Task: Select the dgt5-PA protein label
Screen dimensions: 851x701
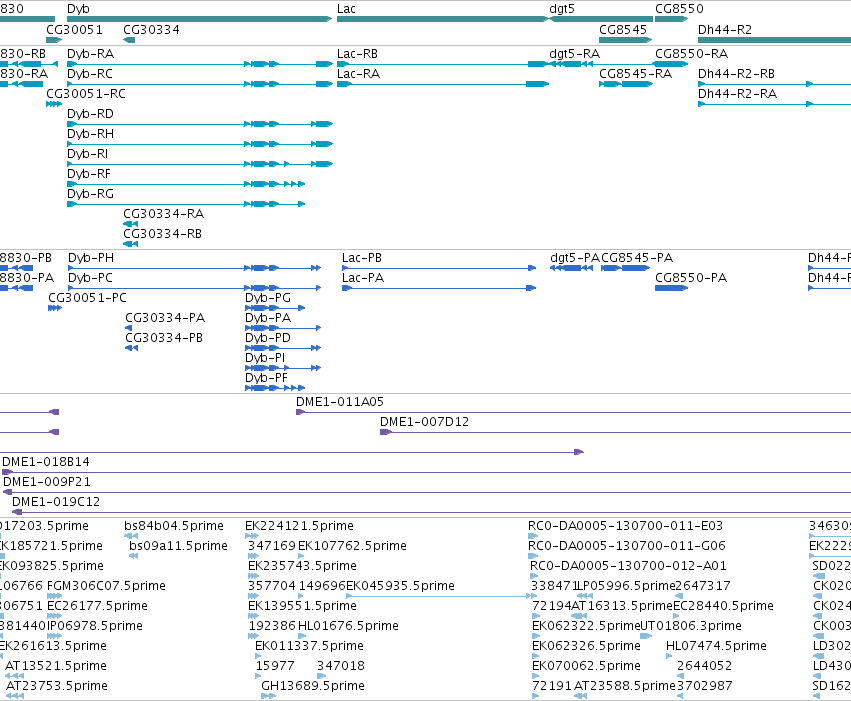Action: [x=575, y=258]
